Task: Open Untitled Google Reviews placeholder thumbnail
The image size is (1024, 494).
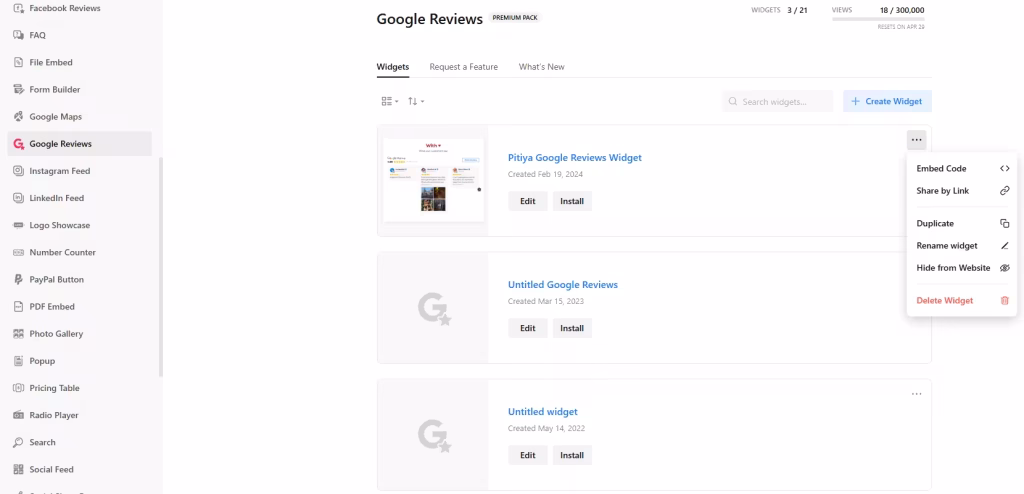Action: (433, 308)
